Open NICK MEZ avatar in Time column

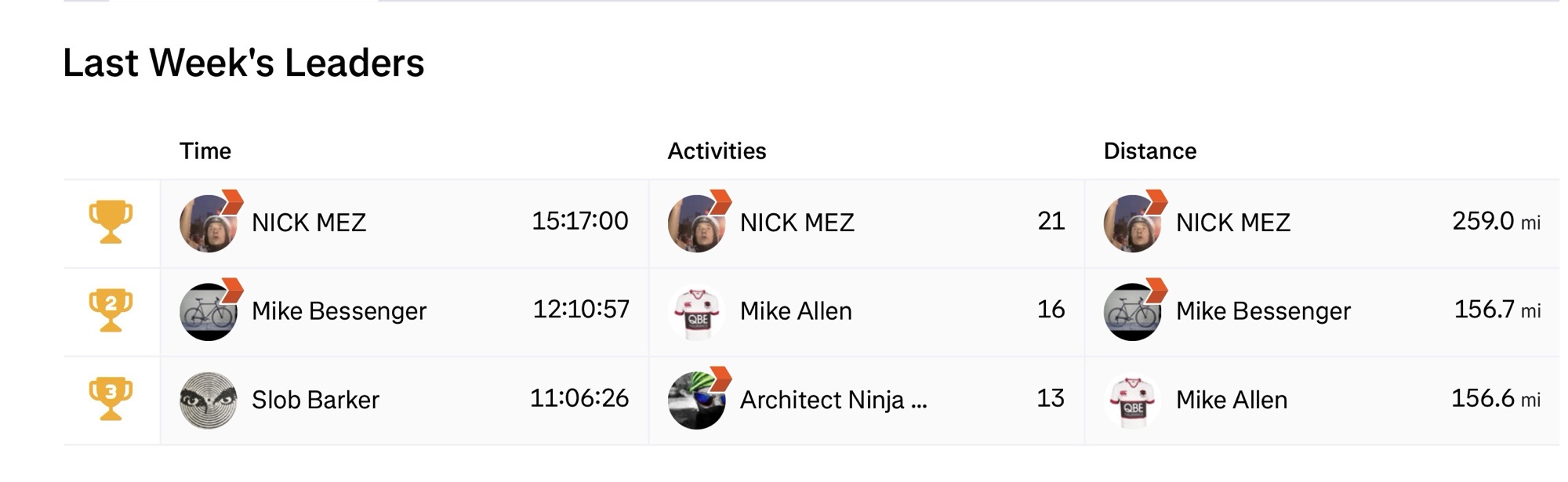click(209, 223)
